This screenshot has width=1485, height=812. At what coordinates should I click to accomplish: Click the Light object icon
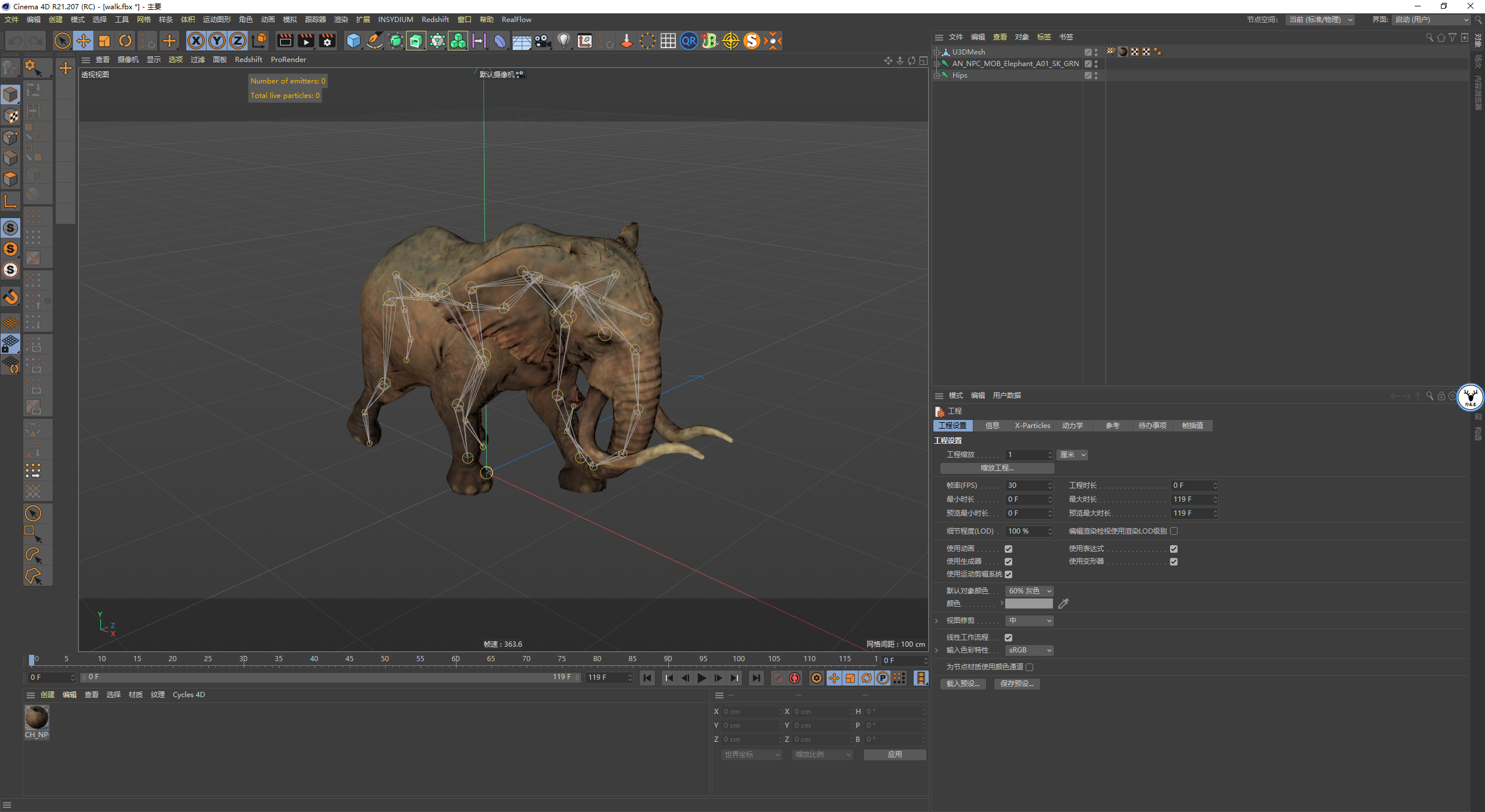(563, 41)
